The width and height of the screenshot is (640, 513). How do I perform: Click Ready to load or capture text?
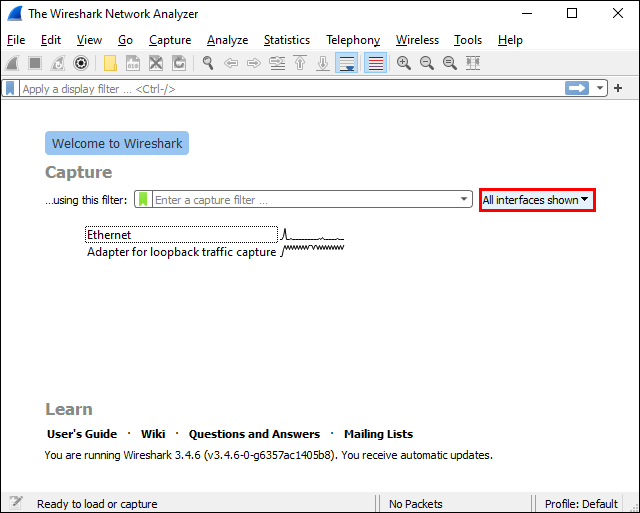(97, 504)
